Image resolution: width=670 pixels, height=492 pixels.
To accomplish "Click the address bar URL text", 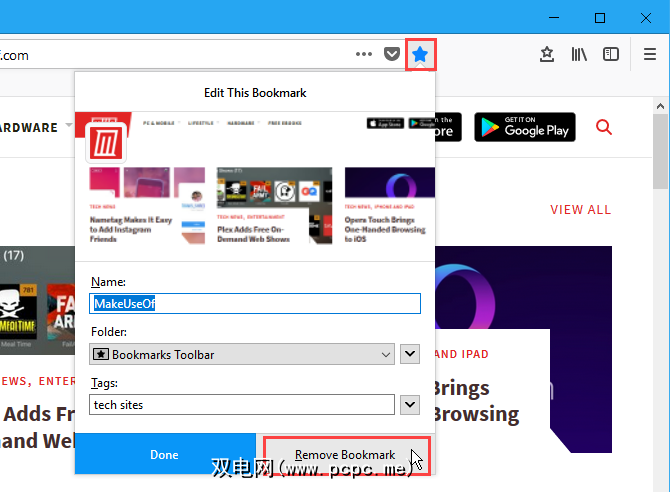I will point(14,55).
